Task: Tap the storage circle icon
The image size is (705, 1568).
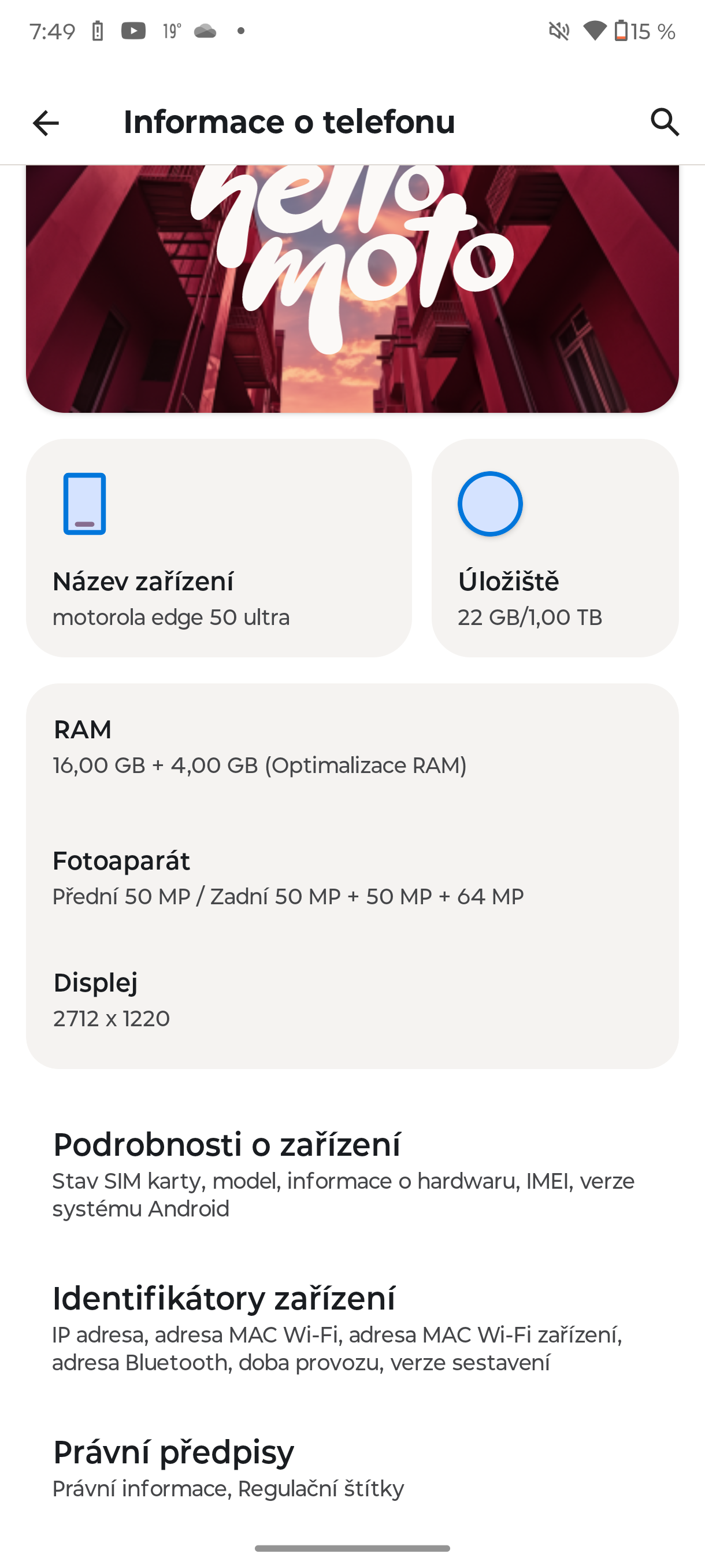Action: (489, 504)
